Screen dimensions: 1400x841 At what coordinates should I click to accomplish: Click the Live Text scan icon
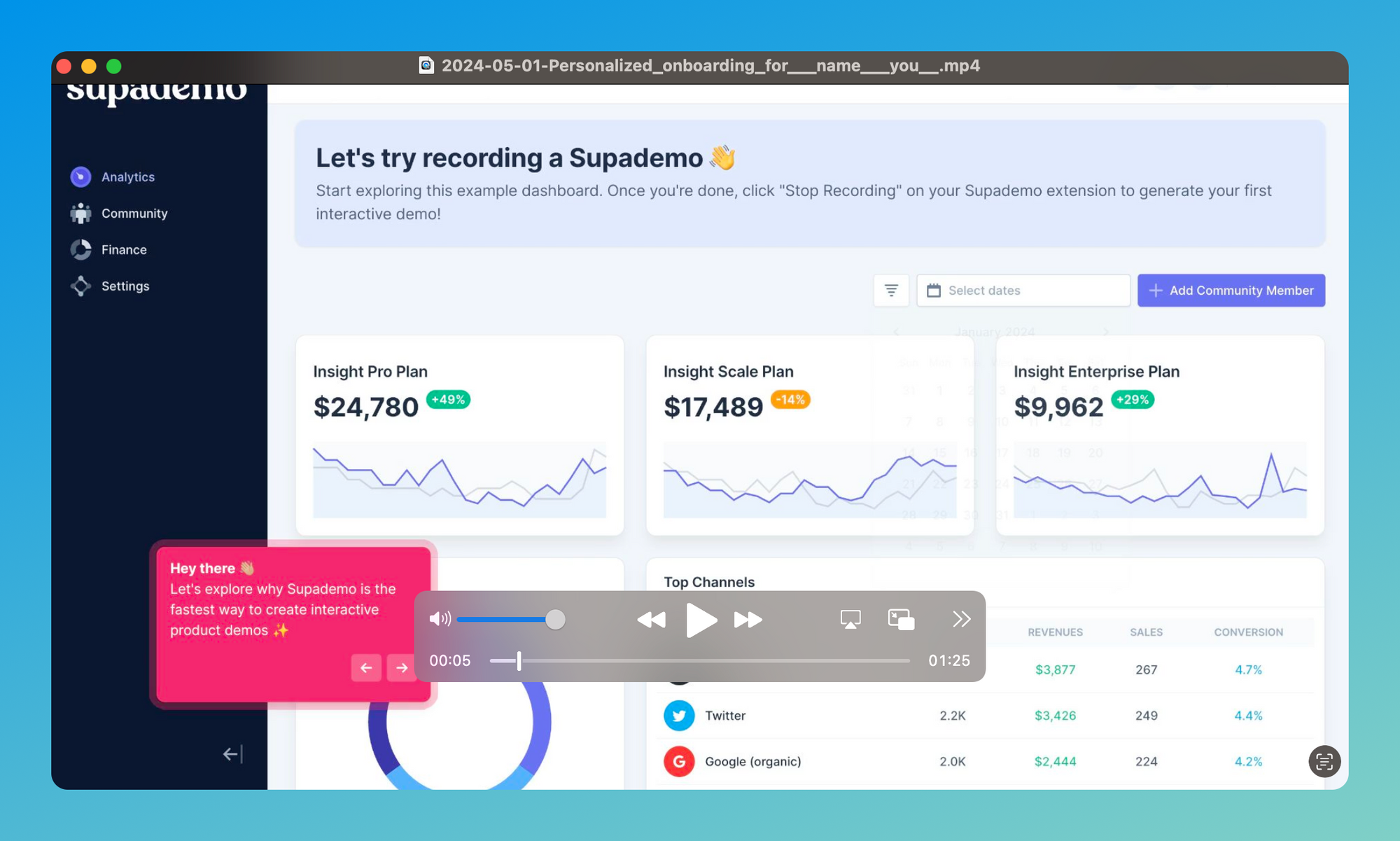coord(1324,761)
